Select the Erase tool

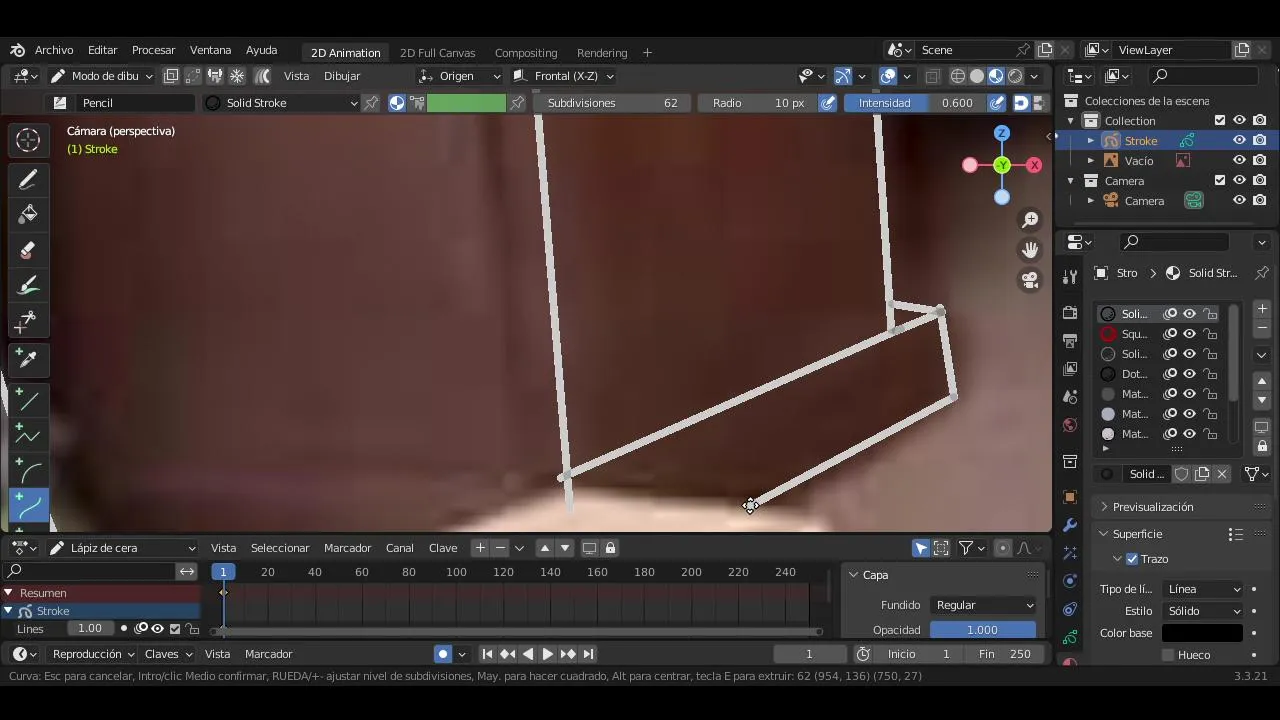point(28,251)
